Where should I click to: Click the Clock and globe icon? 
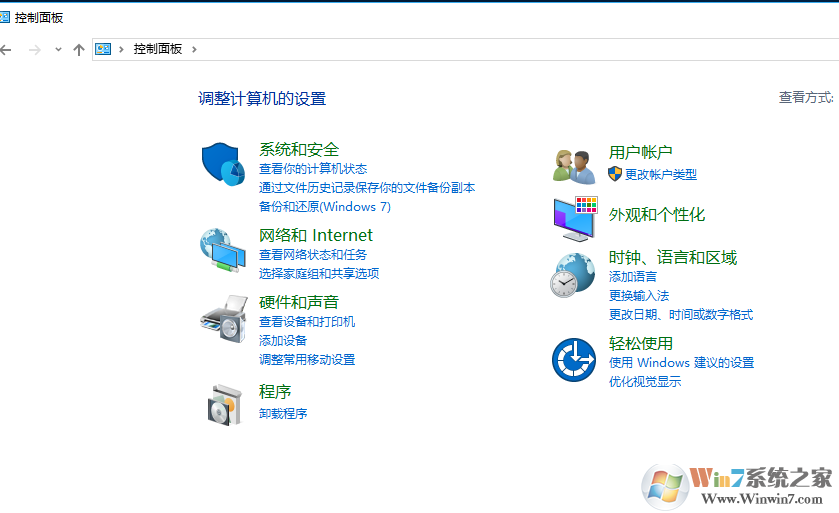point(573,275)
